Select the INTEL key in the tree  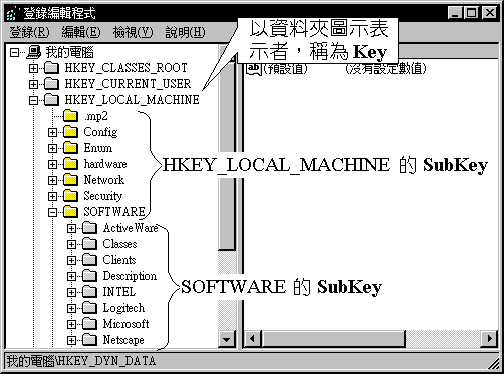point(119,292)
